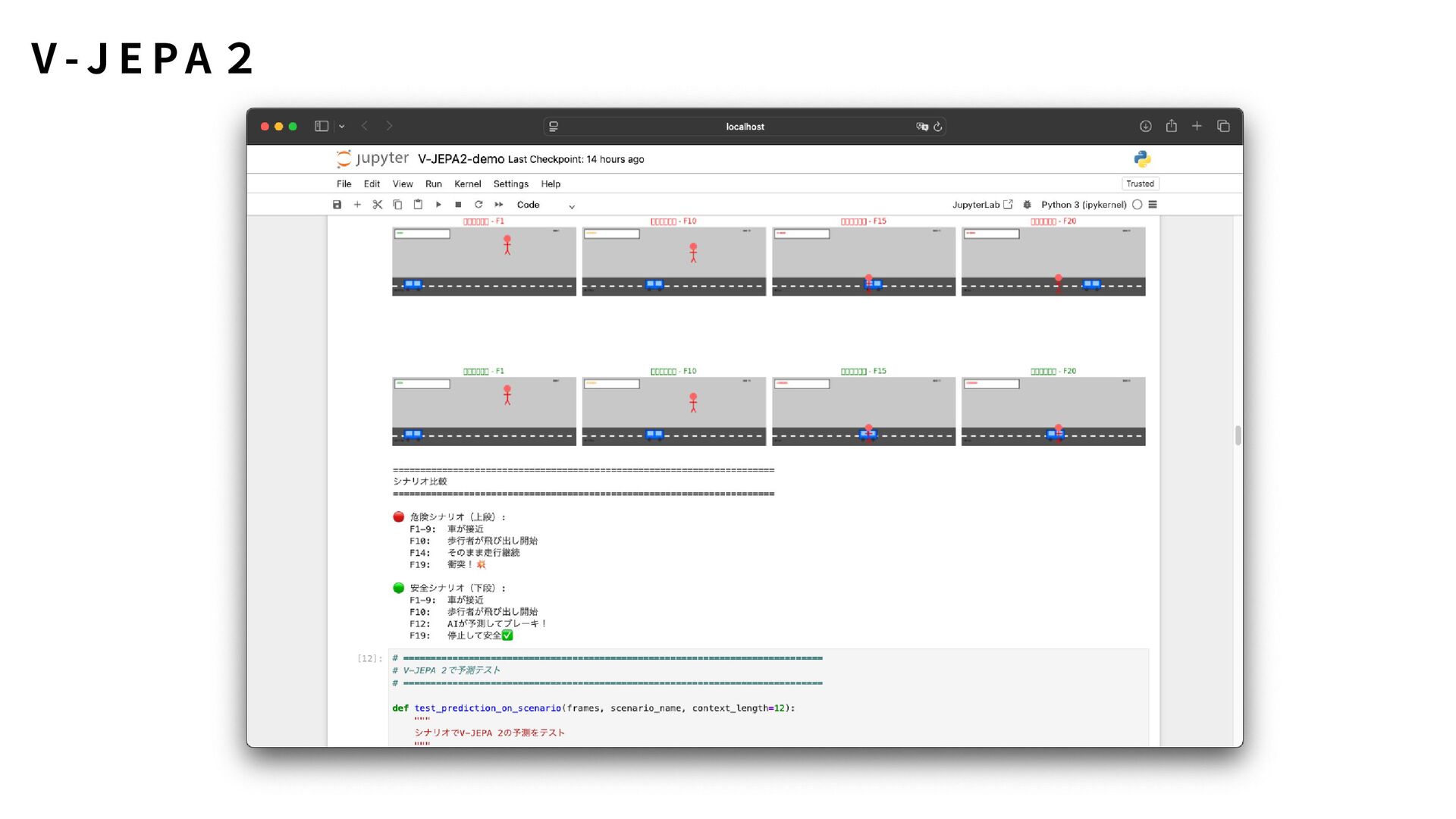
Task: Restart kernel and run all cells
Action: [x=499, y=205]
